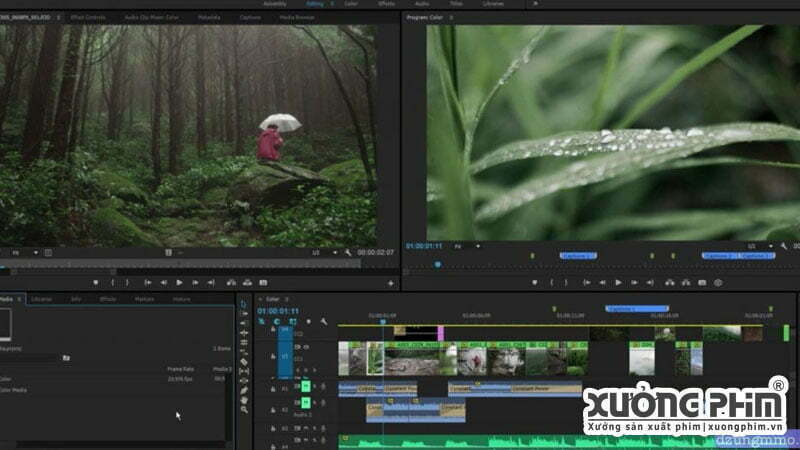Open Program monitor playback resolution dropdown
Viewport: 800px width, 450px height.
[x=760, y=246]
